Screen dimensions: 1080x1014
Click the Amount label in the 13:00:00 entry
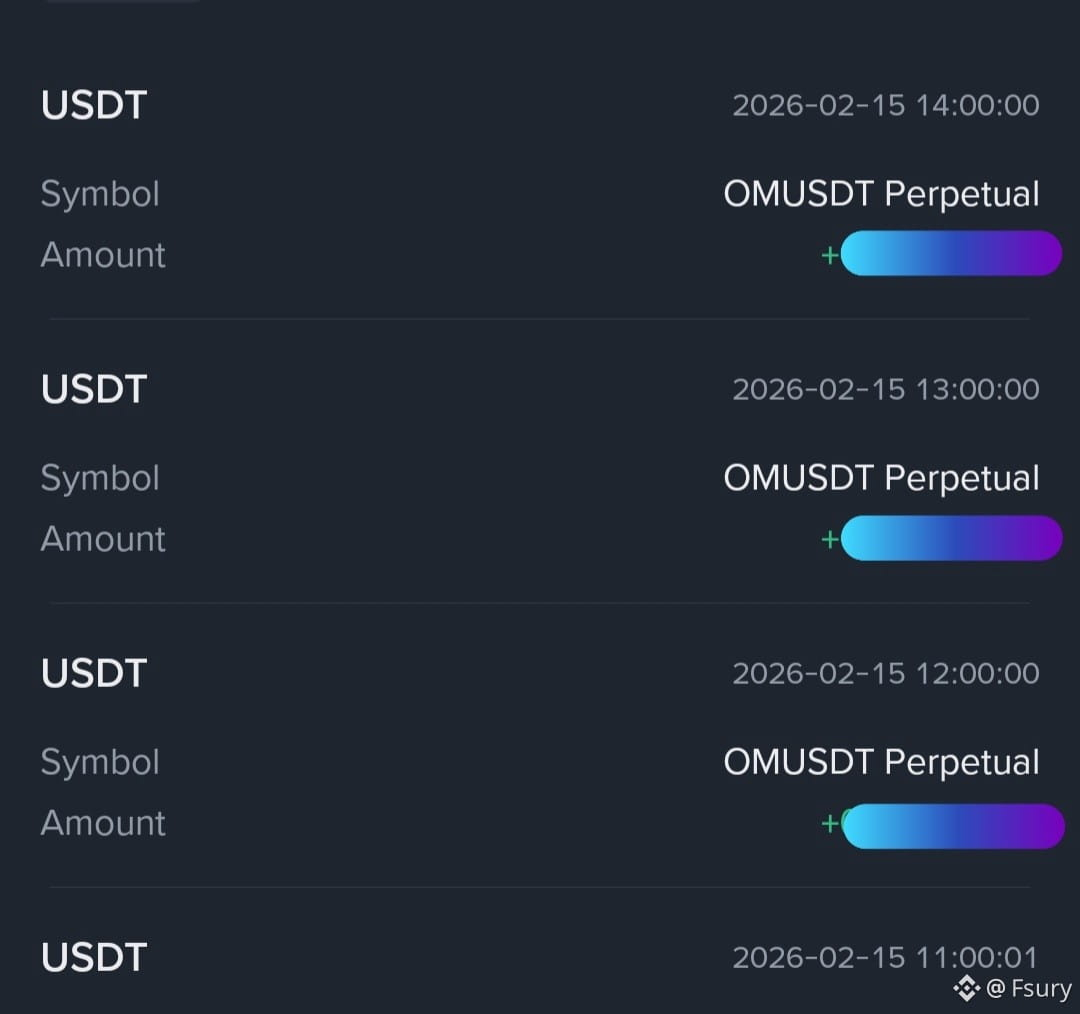coord(103,539)
